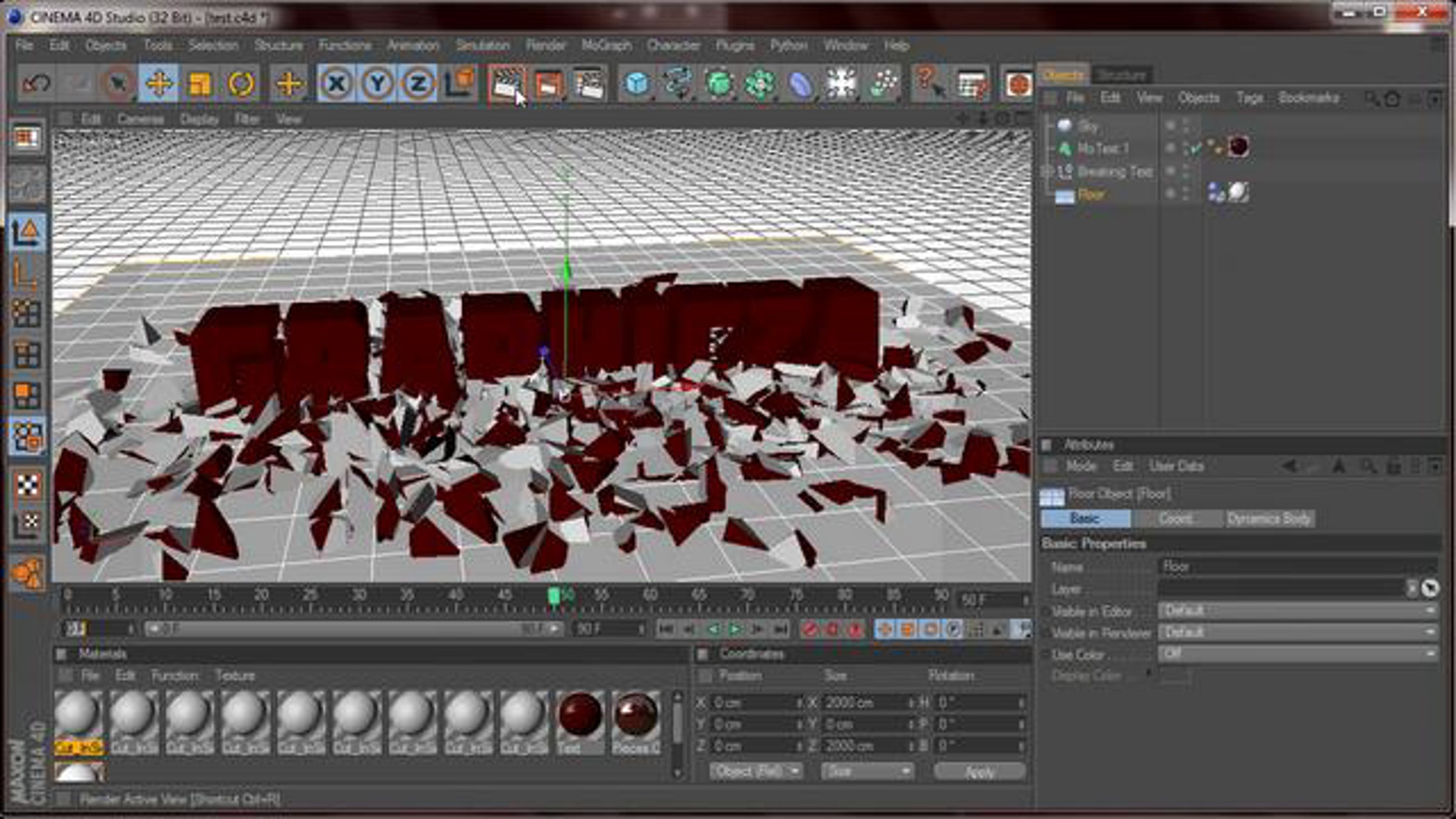This screenshot has width=1456, height=819.
Task: Toggle Z axis lock
Action: [418, 83]
